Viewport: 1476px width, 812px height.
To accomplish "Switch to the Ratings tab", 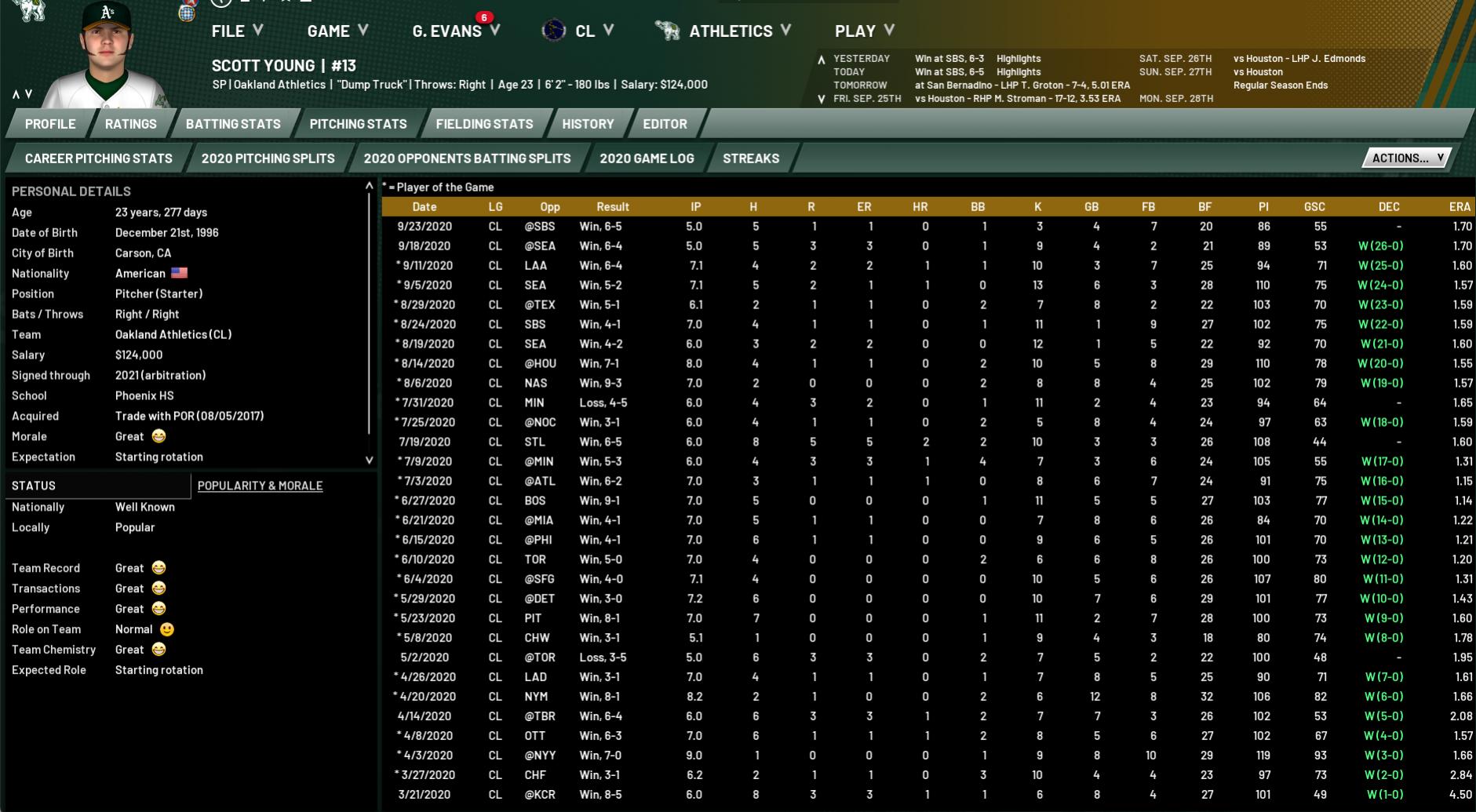I will click(130, 123).
